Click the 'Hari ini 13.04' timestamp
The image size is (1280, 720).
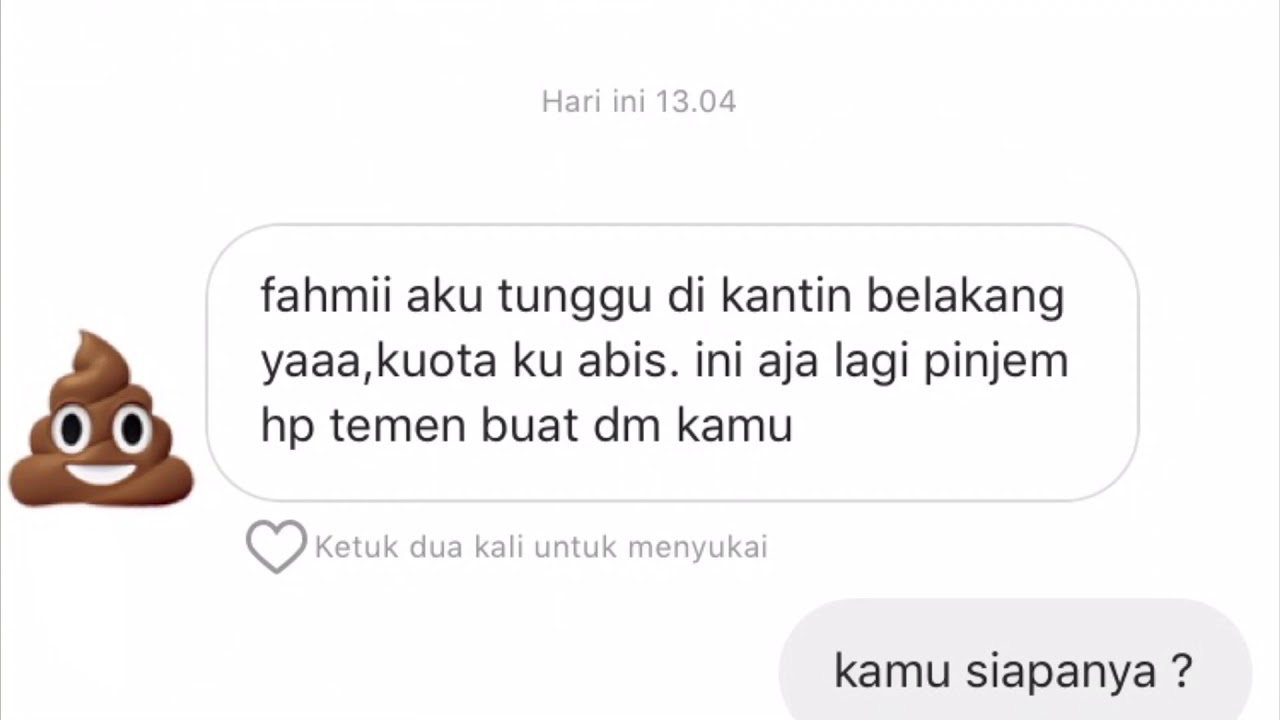pyautogui.click(x=639, y=102)
